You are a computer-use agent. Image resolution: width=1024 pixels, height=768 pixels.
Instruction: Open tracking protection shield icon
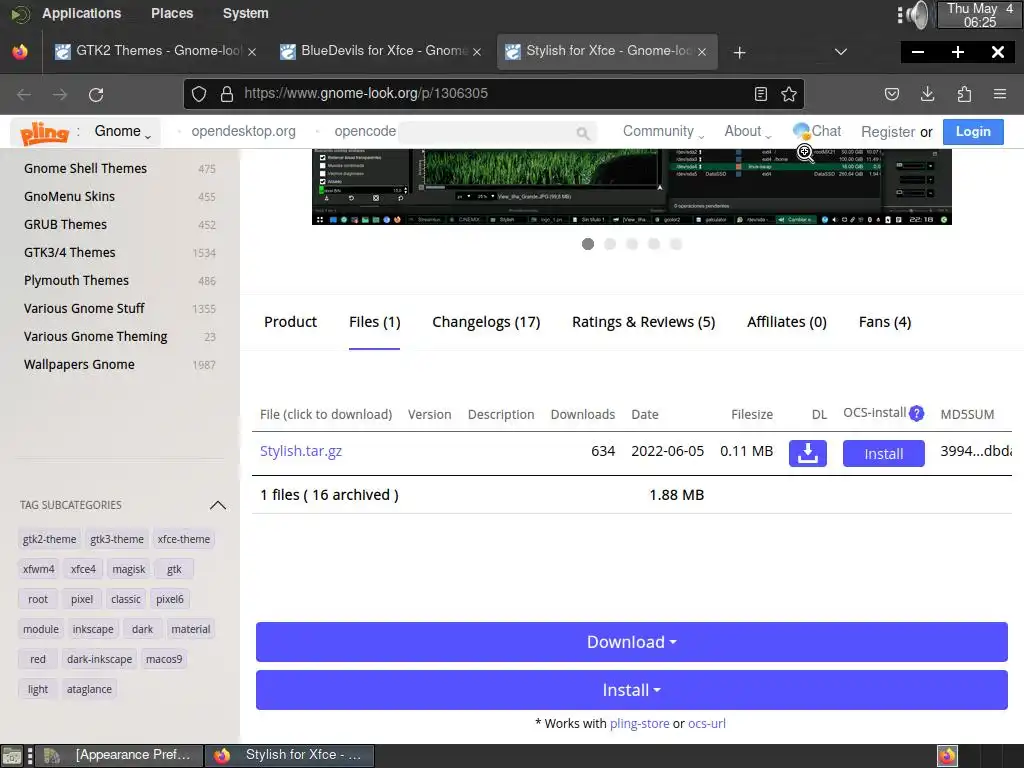199,94
